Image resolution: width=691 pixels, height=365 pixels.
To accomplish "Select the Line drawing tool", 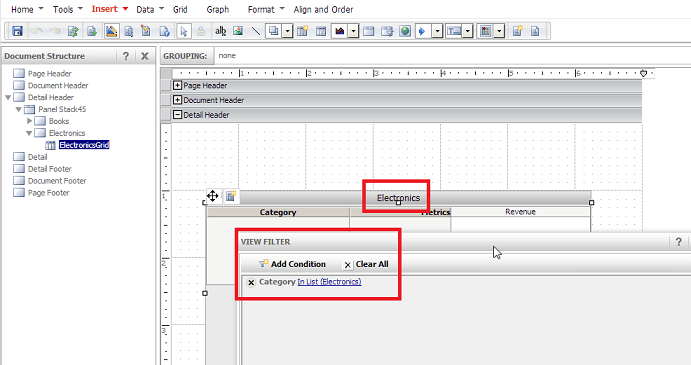I will point(256,31).
